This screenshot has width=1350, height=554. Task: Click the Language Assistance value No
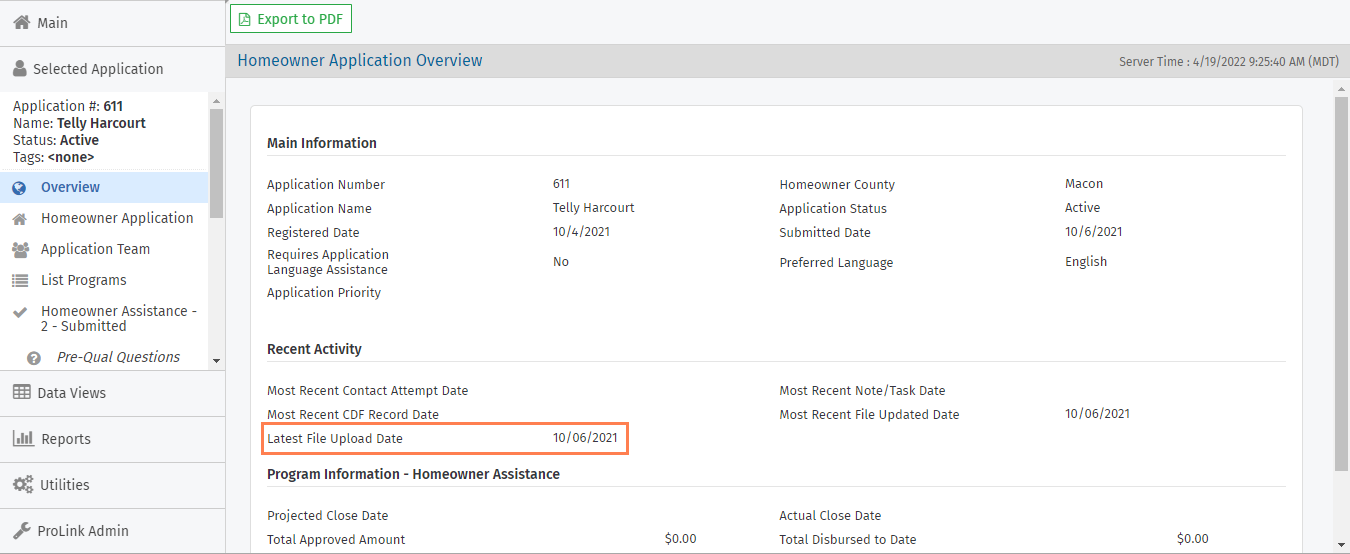[560, 262]
